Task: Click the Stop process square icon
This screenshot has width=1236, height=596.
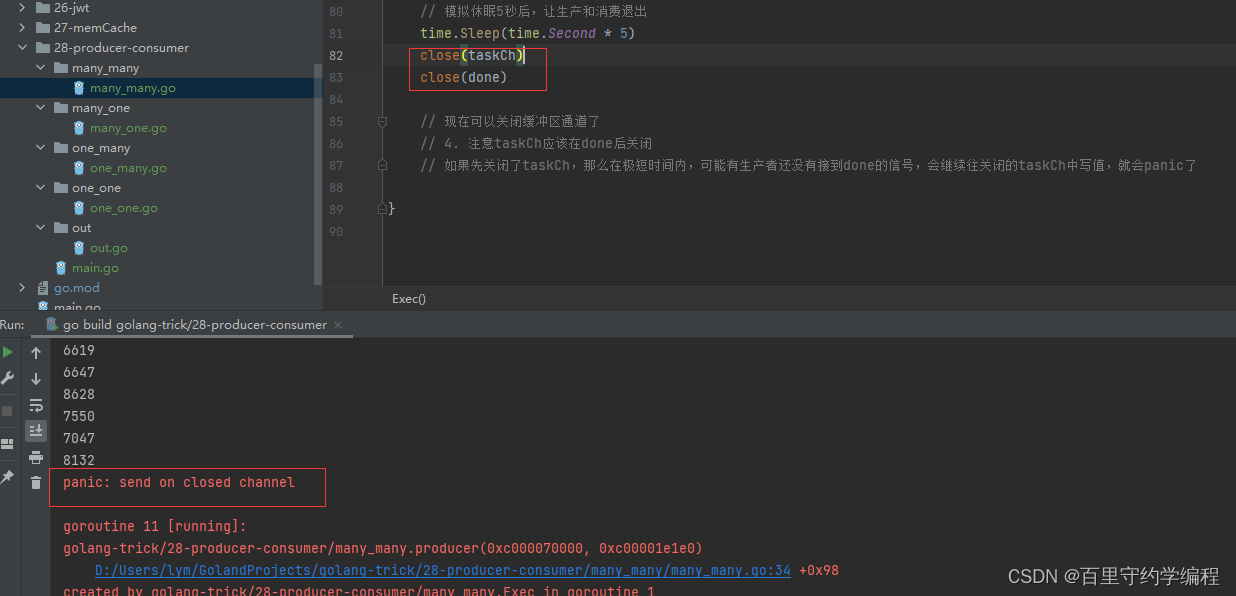Action: pyautogui.click(x=8, y=410)
